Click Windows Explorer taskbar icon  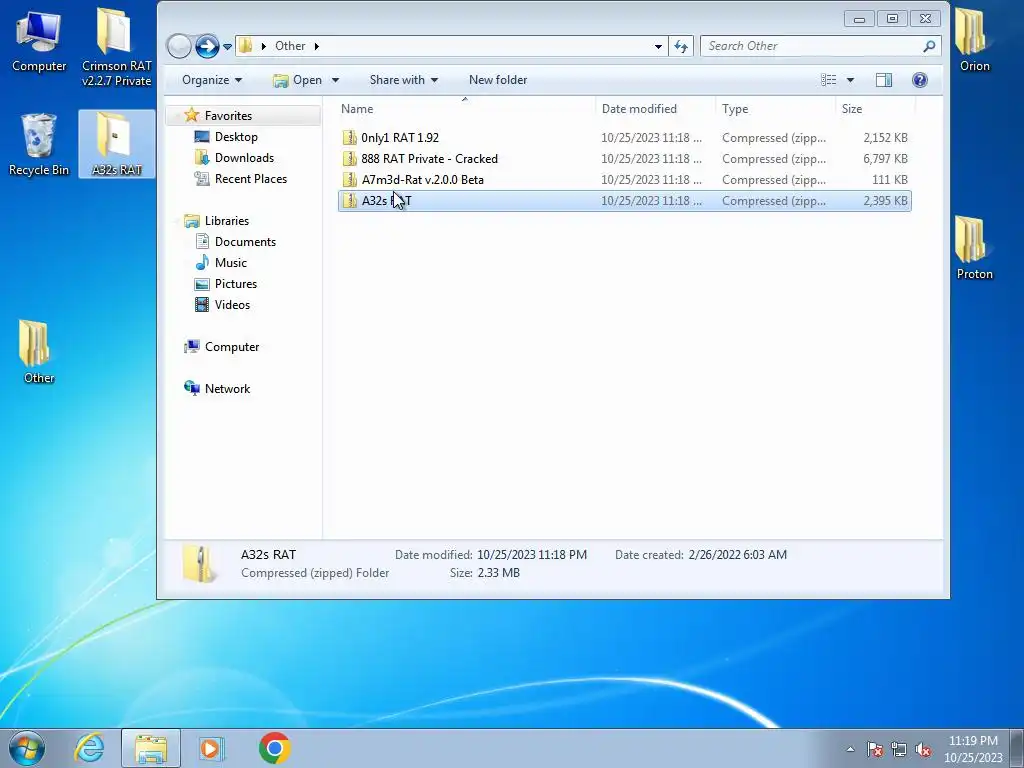click(x=151, y=748)
